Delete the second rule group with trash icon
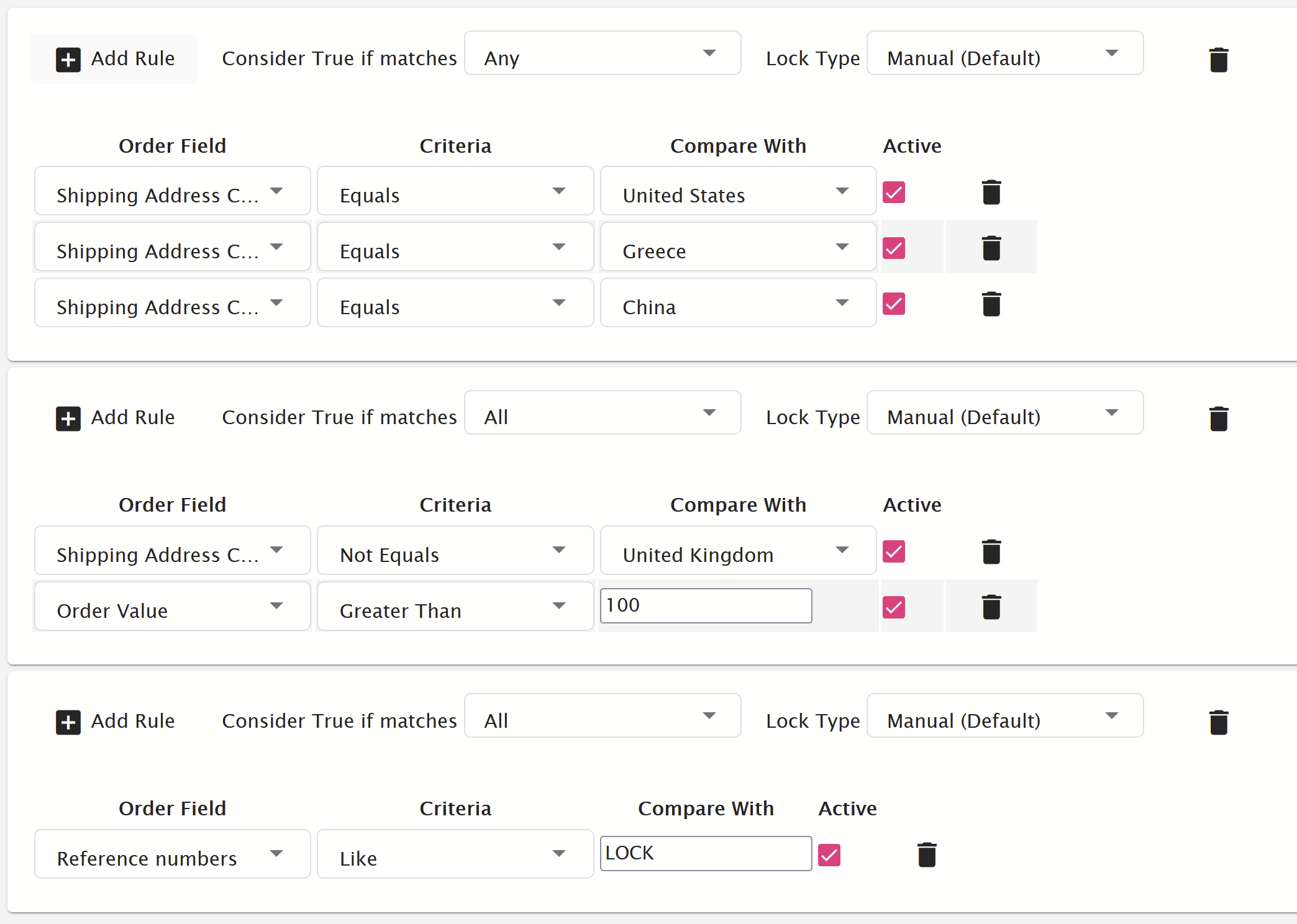Screen dimensions: 1297x924 [1219, 419]
